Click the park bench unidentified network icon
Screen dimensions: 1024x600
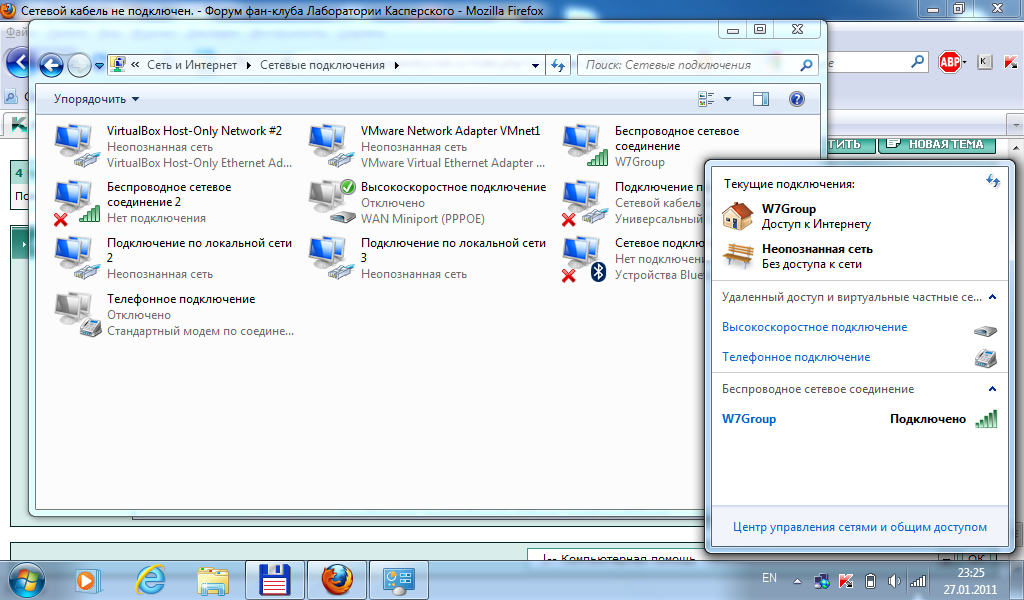737,256
